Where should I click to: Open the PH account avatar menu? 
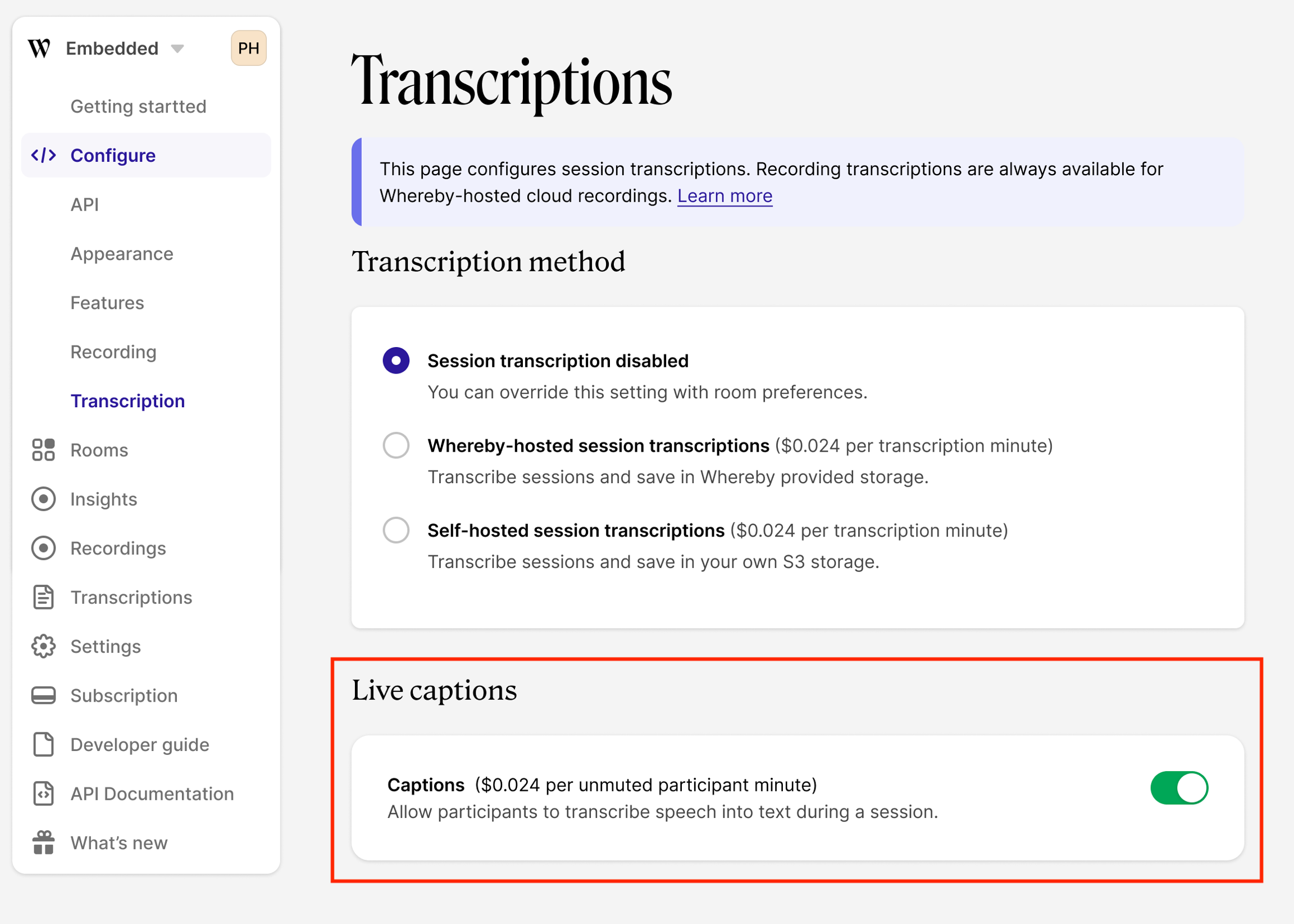(249, 48)
